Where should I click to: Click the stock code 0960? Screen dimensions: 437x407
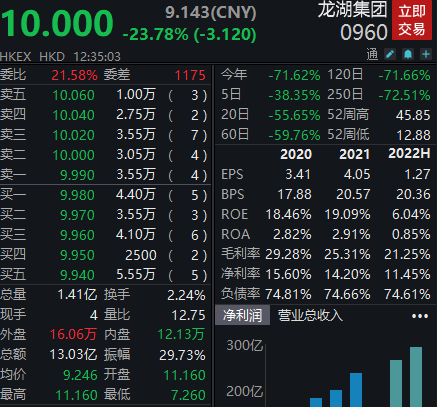coord(364,32)
